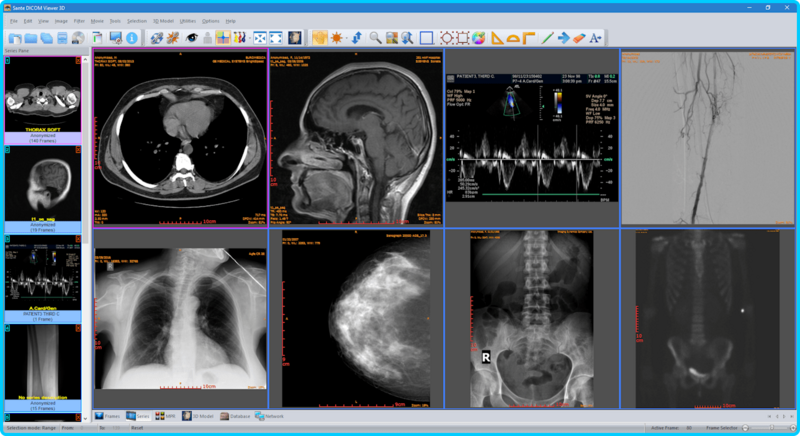Image resolution: width=800 pixels, height=436 pixels.
Task: Click Frame Selector plus button
Action: click(x=792, y=428)
